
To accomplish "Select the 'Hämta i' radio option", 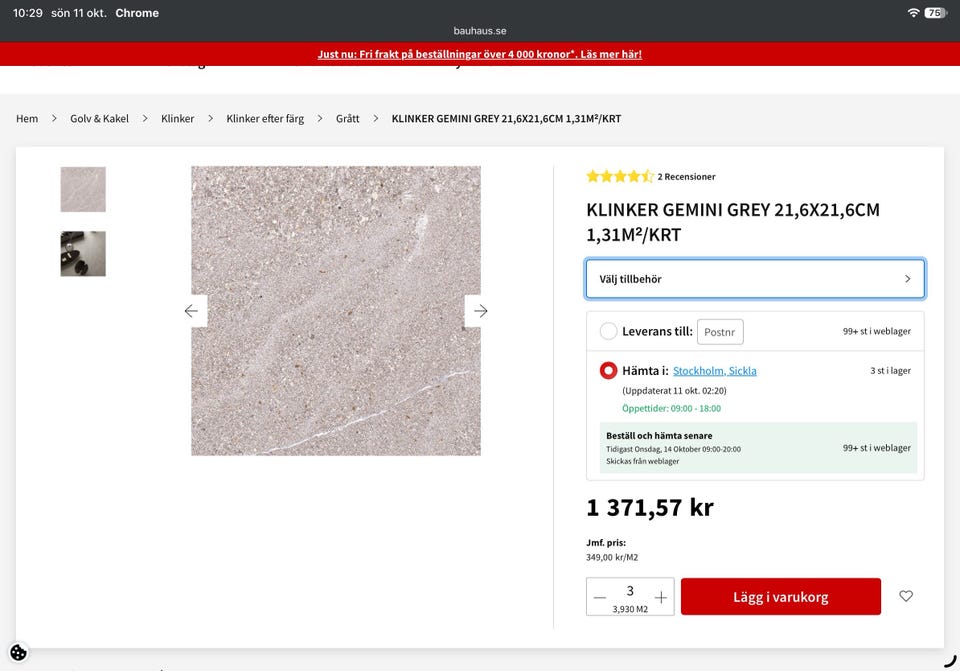I will coord(608,370).
